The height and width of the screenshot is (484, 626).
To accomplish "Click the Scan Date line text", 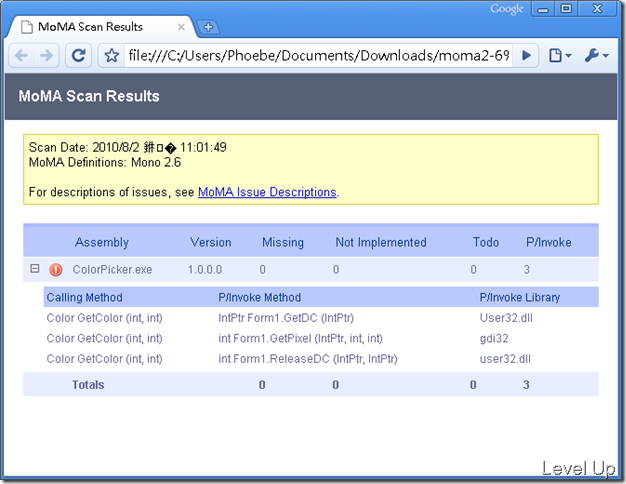I will click(x=128, y=147).
